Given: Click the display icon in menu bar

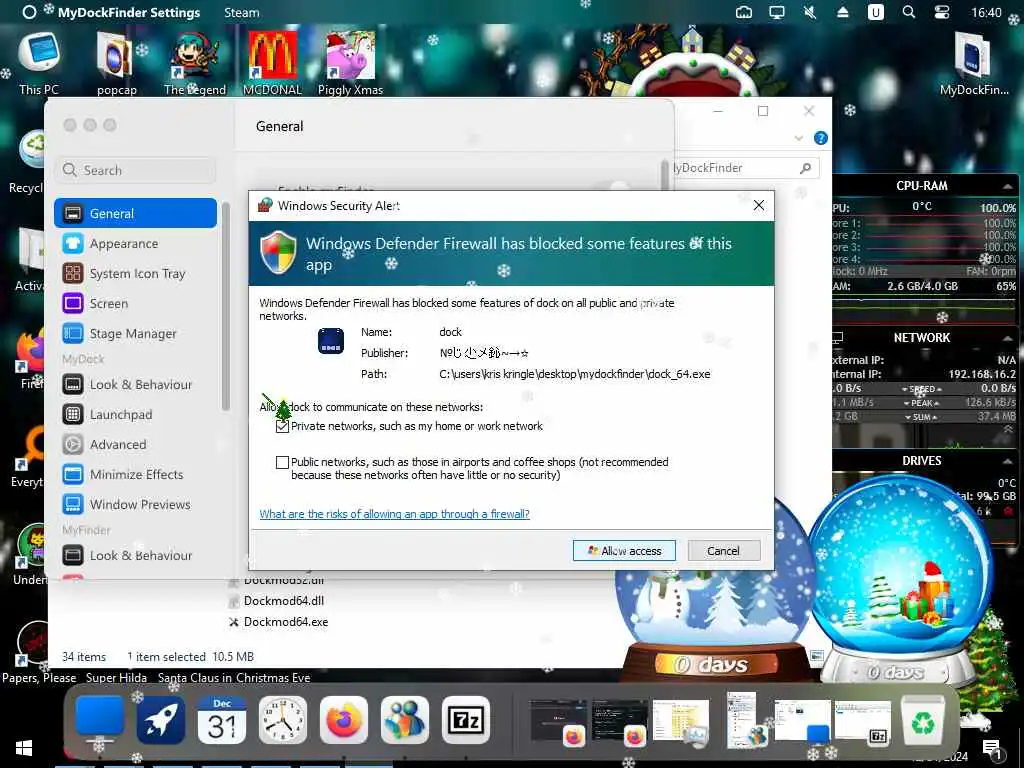Looking at the screenshot, I should click(x=776, y=12).
